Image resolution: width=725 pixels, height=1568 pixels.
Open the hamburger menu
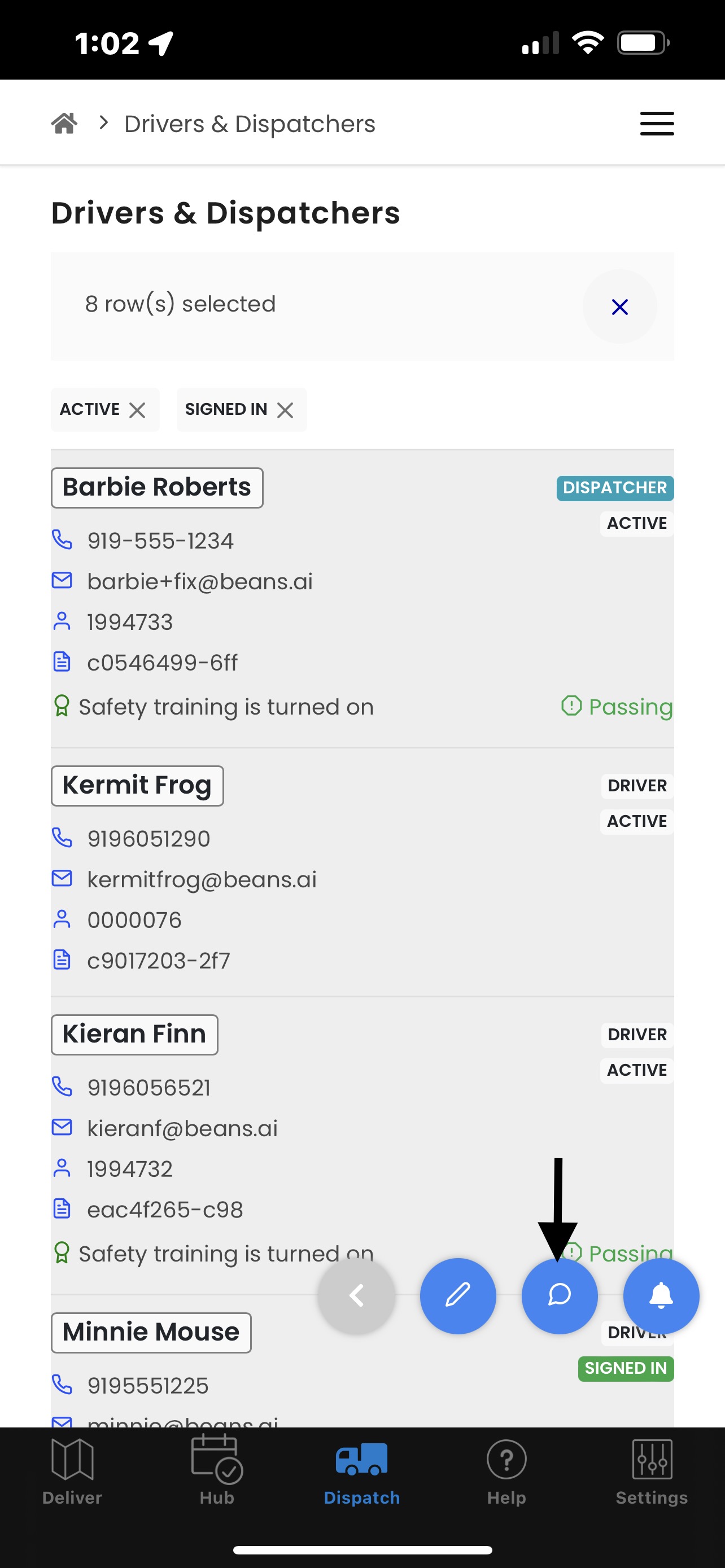tap(657, 124)
